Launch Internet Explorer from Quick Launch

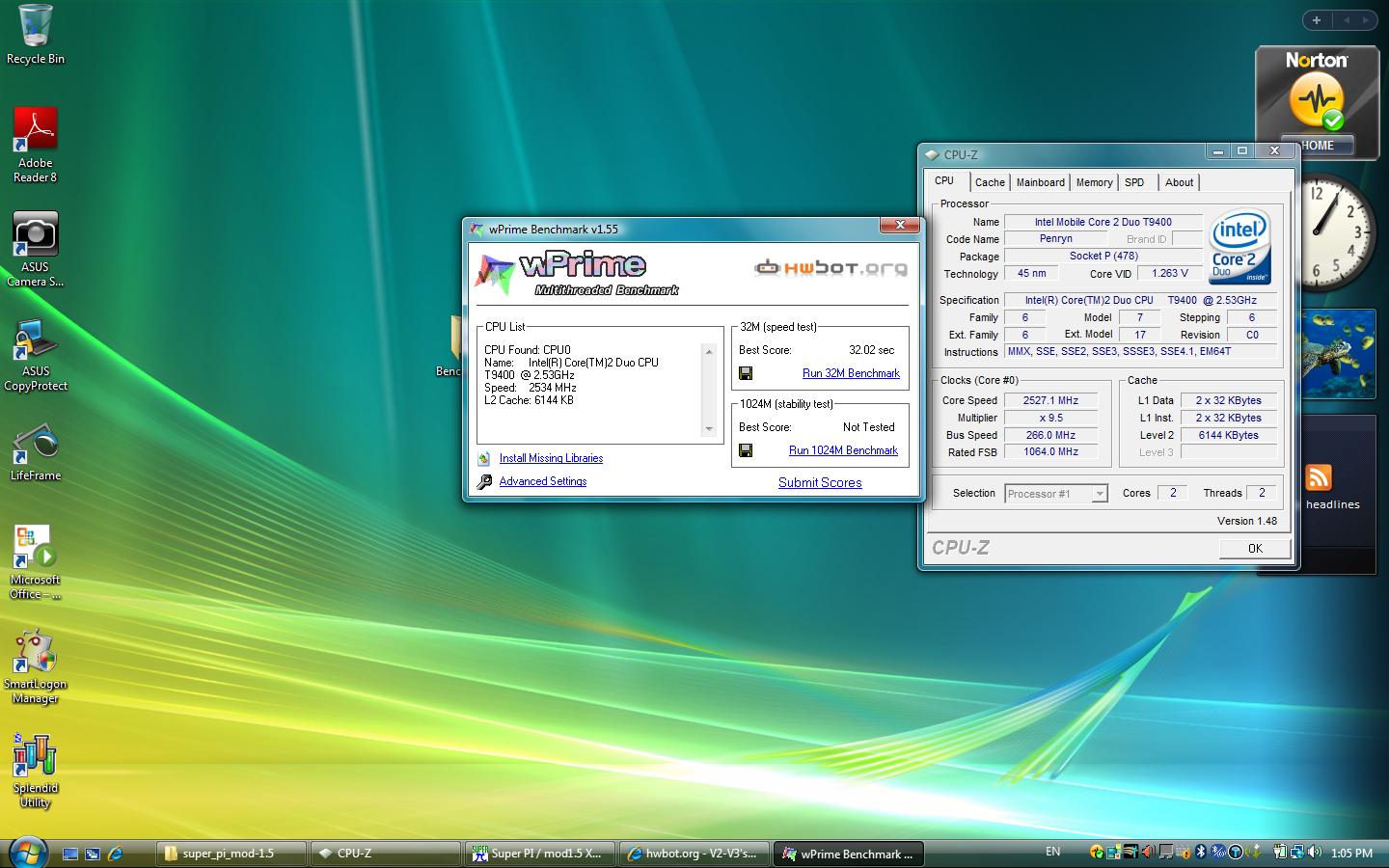[115, 854]
